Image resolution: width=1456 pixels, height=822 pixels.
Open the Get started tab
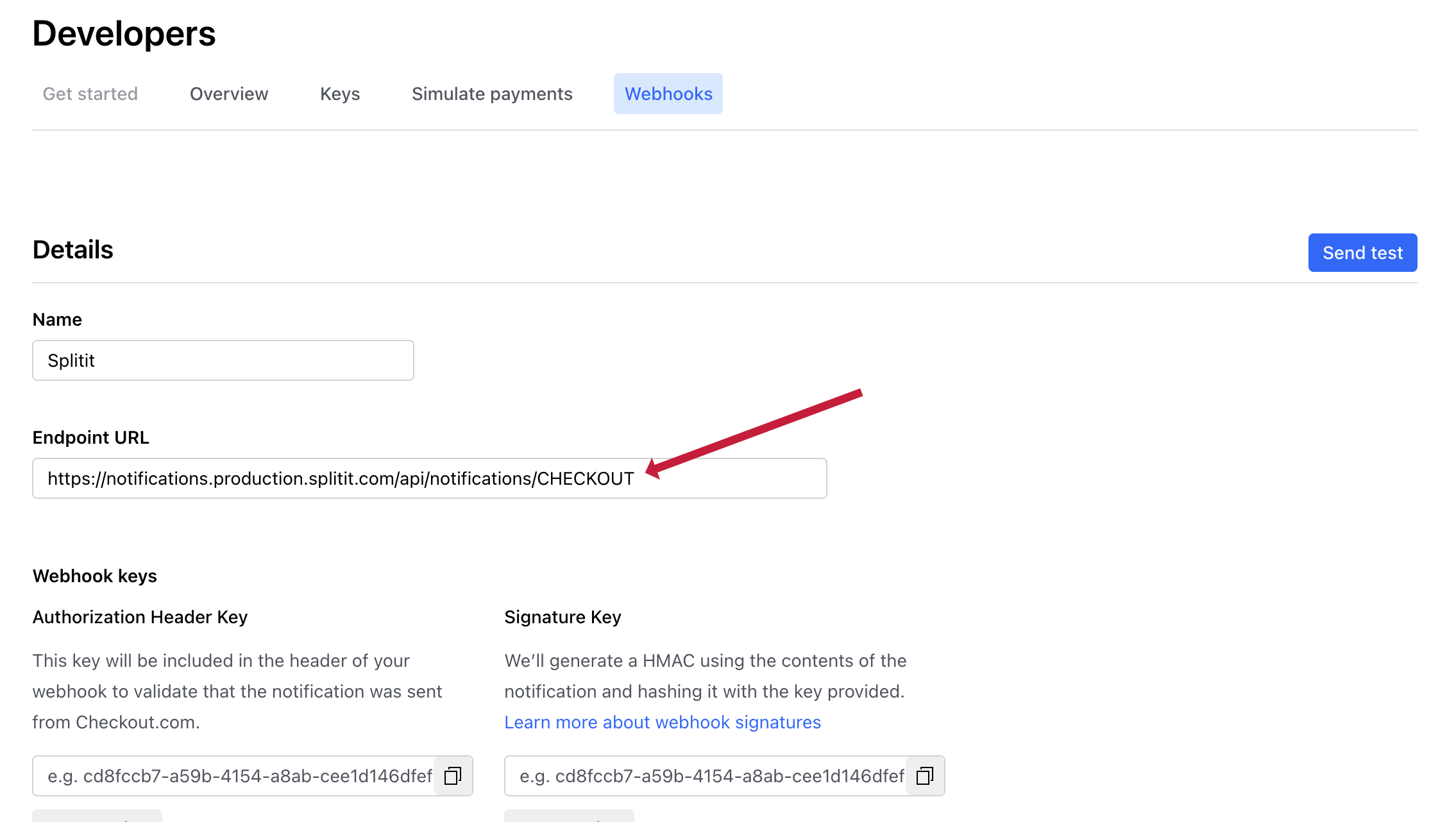coord(90,94)
